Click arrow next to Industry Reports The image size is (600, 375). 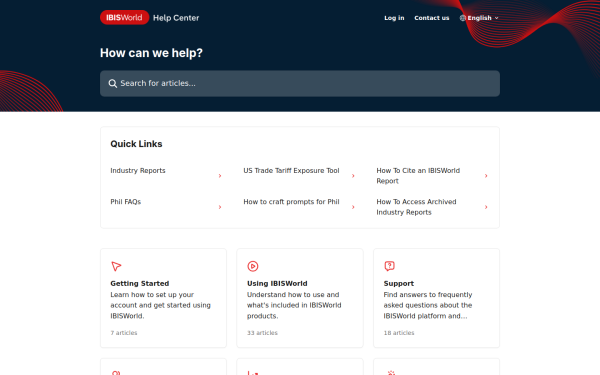pos(220,176)
